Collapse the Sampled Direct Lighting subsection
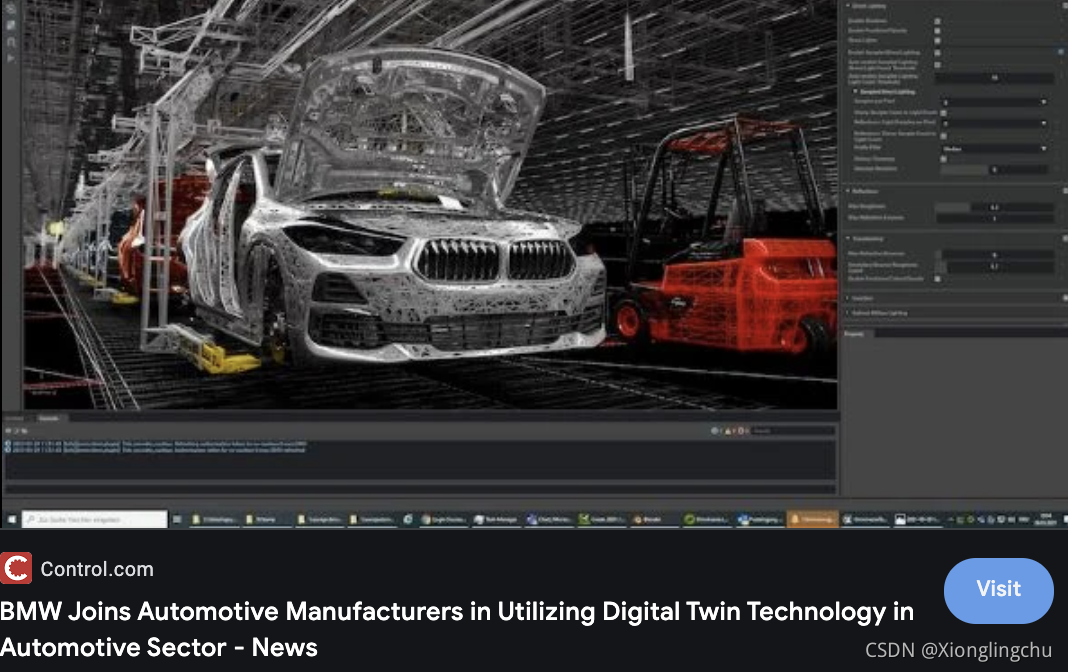Viewport: 1068px width, 672px height. [x=856, y=91]
